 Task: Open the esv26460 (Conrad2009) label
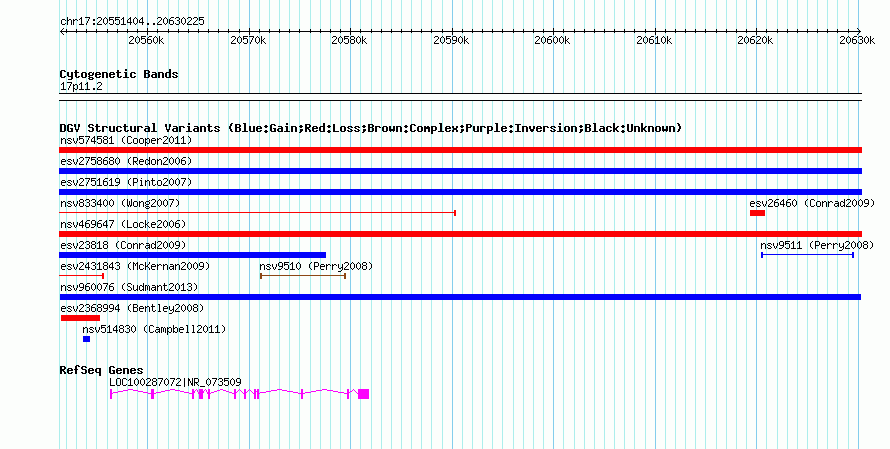[812, 203]
